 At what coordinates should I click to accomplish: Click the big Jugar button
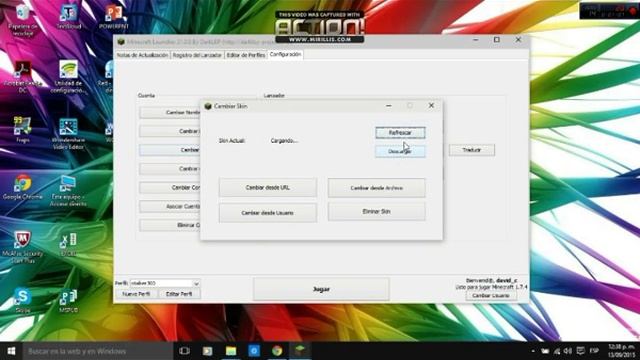[321, 289]
